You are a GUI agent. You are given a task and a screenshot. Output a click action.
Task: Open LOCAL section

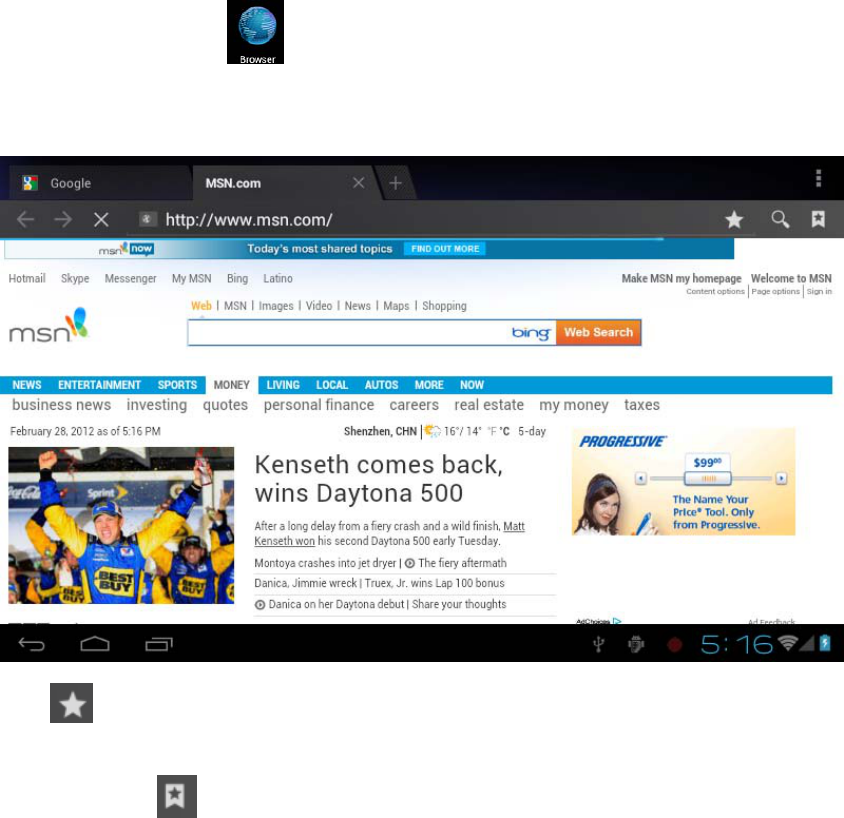pyautogui.click(x=332, y=385)
